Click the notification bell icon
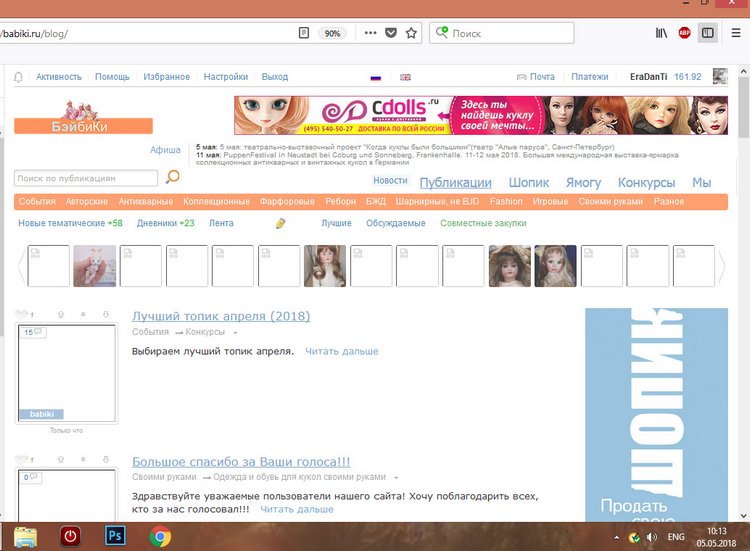This screenshot has width=750, height=551. point(19,77)
